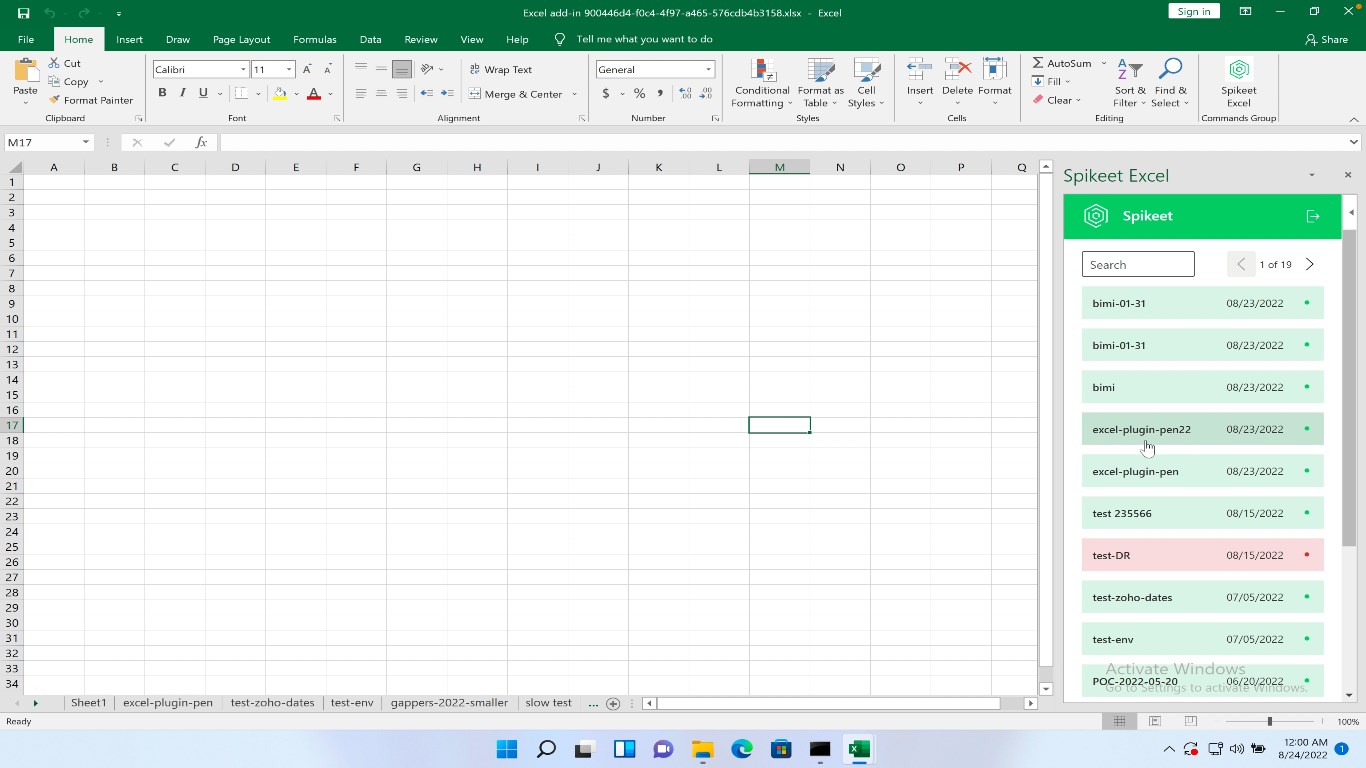Expand the formula bar
The image size is (1366, 768).
(1354, 142)
